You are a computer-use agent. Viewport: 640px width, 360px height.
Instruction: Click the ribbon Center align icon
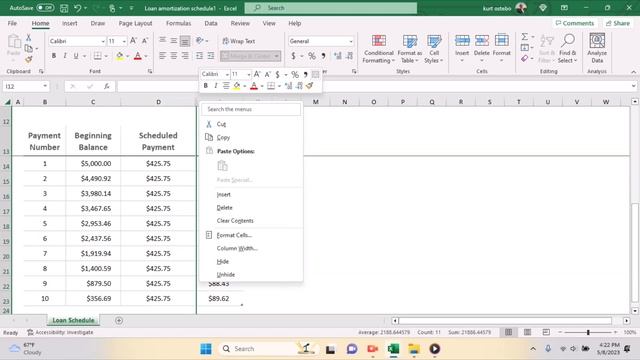(174, 56)
